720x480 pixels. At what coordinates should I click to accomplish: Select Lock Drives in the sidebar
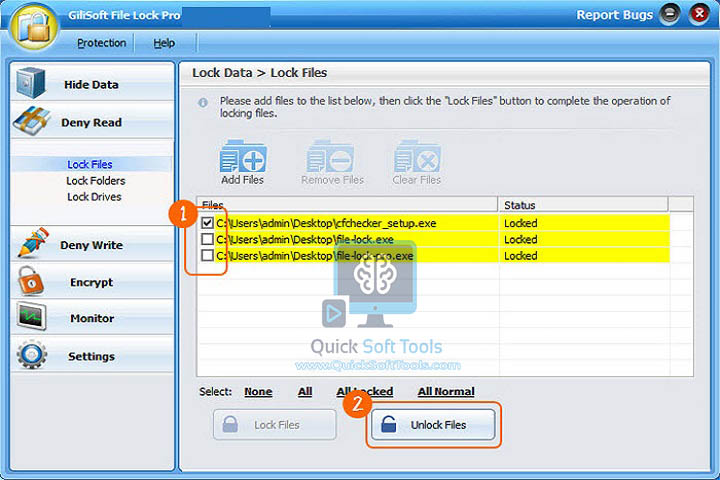pyautogui.click(x=94, y=197)
